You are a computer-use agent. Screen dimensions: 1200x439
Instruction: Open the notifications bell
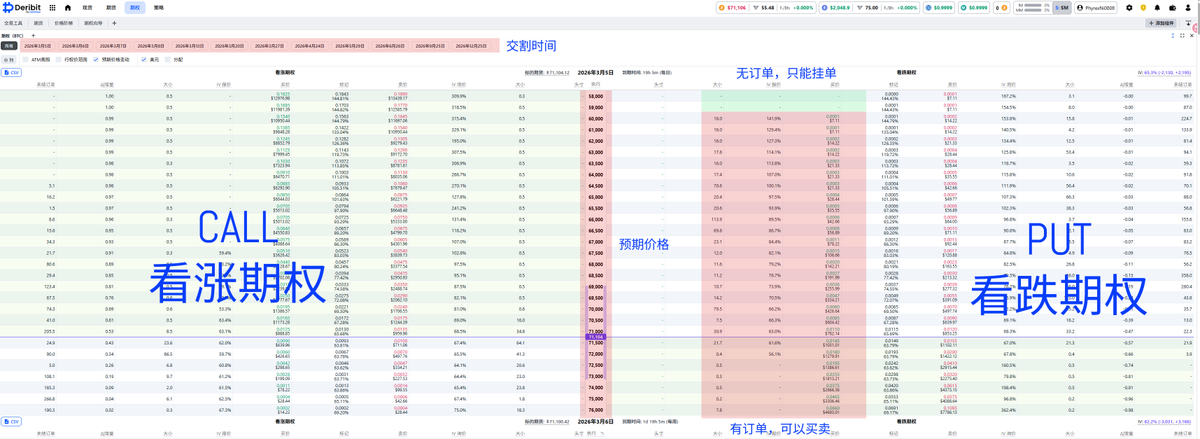pyautogui.click(x=1158, y=7)
